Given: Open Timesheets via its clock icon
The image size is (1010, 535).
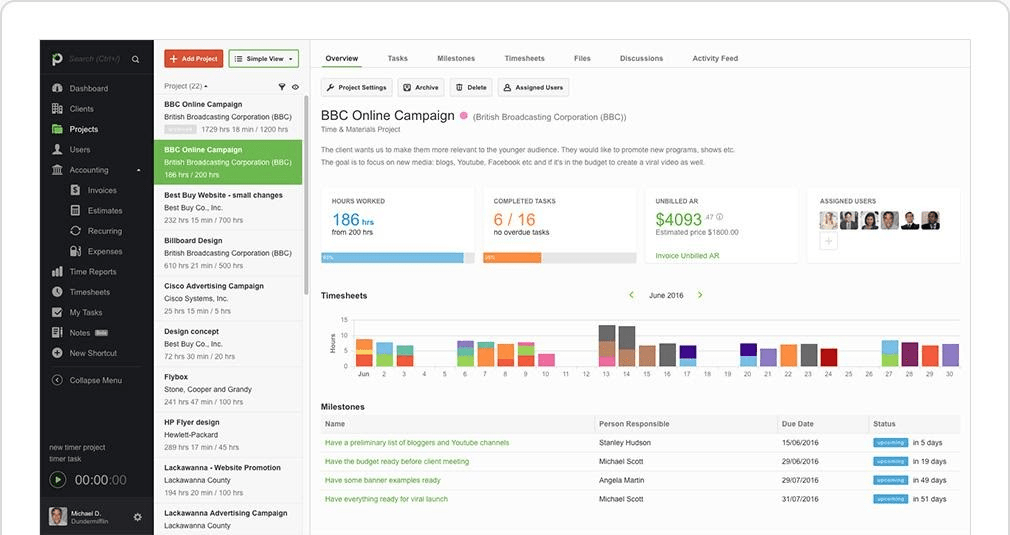Looking at the screenshot, I should click(57, 292).
